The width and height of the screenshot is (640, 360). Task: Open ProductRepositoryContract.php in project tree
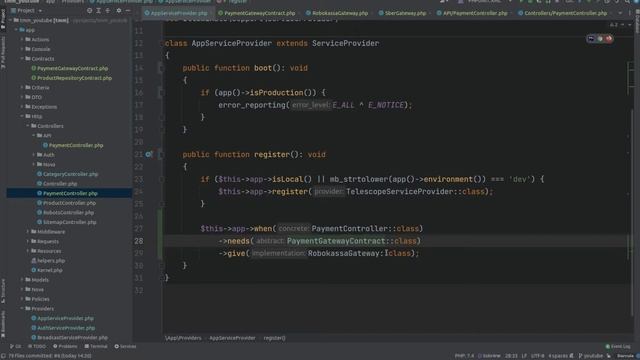pyautogui.click(x=71, y=78)
